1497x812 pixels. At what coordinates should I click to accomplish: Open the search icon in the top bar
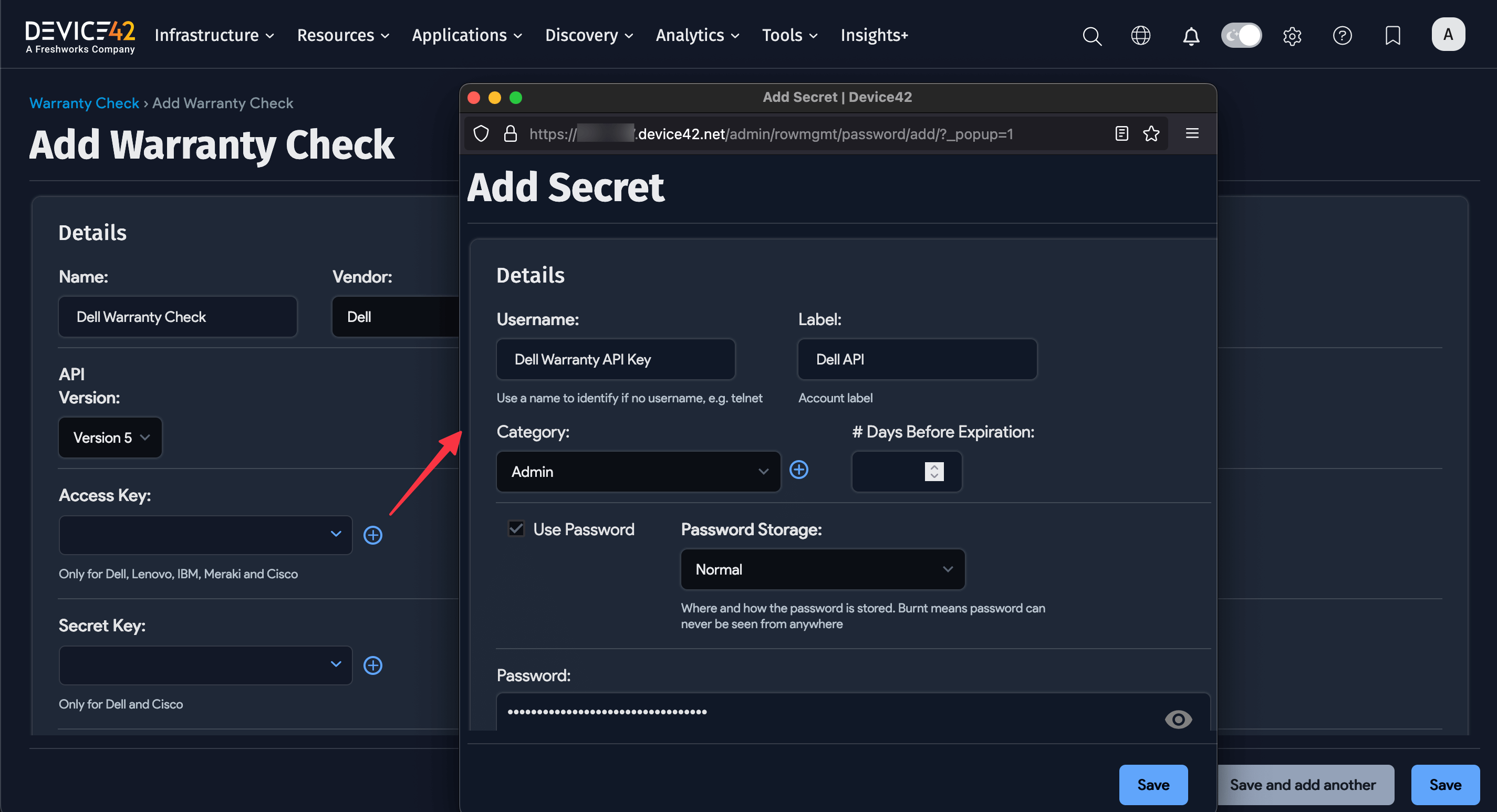click(1092, 36)
